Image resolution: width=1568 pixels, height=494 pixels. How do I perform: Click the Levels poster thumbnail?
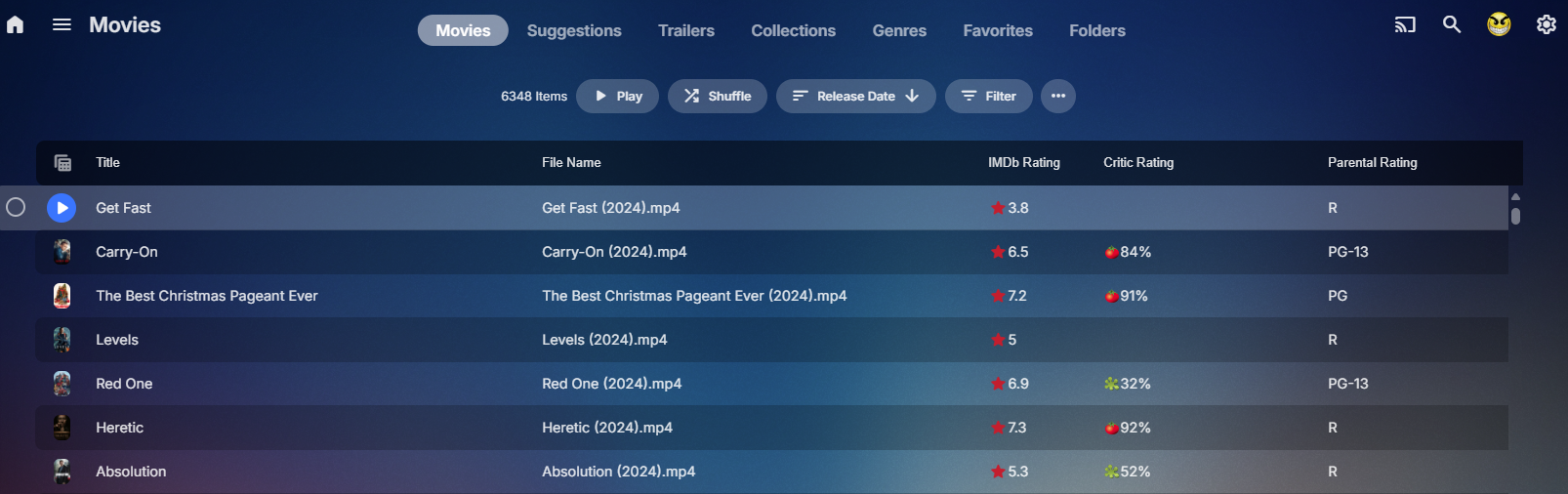pos(62,340)
